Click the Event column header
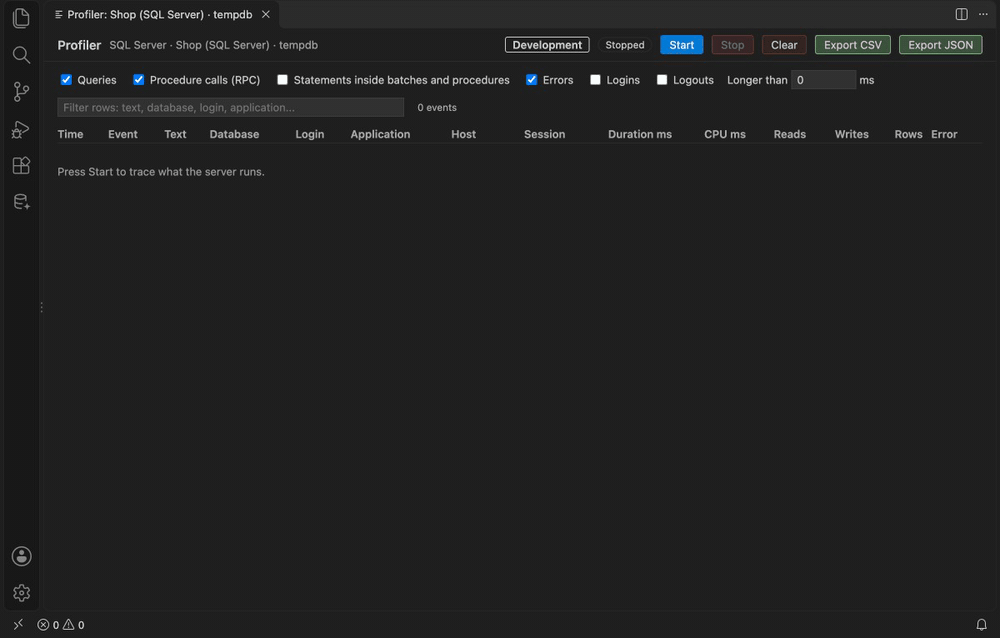Viewport: 1000px width, 638px height. [x=122, y=134]
